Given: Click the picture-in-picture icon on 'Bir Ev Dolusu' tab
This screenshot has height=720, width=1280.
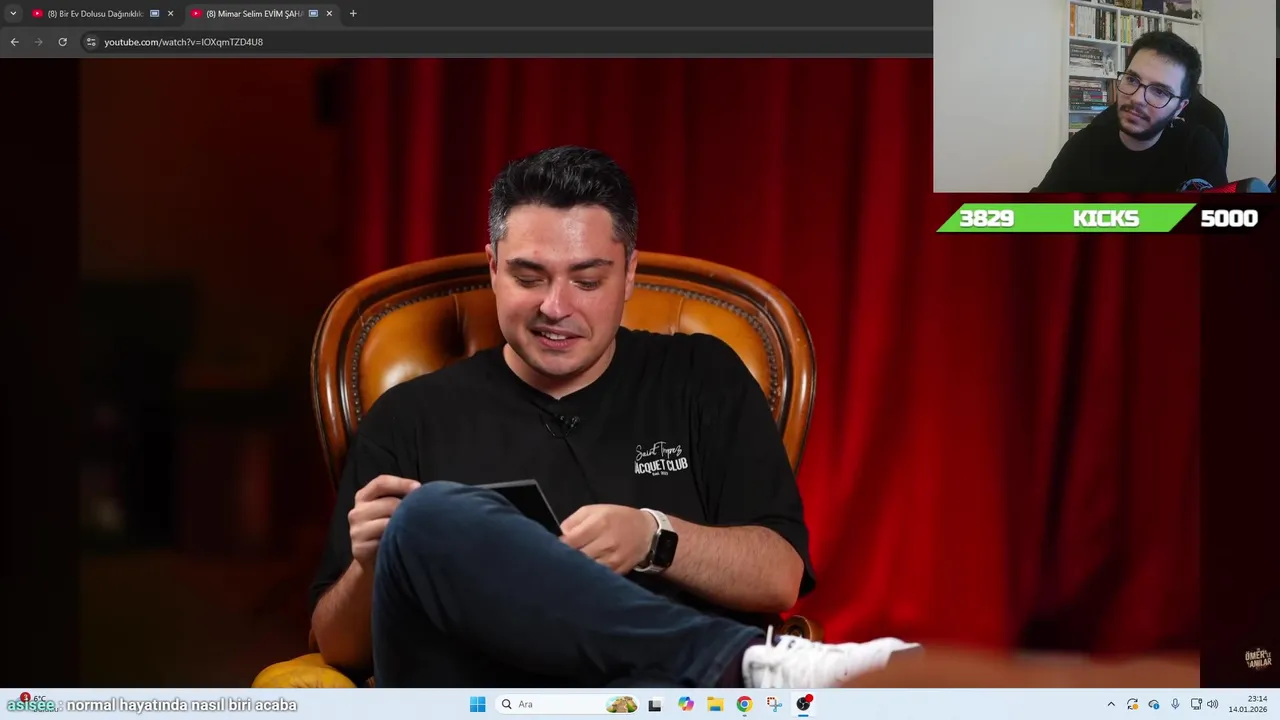Looking at the screenshot, I should [x=154, y=13].
